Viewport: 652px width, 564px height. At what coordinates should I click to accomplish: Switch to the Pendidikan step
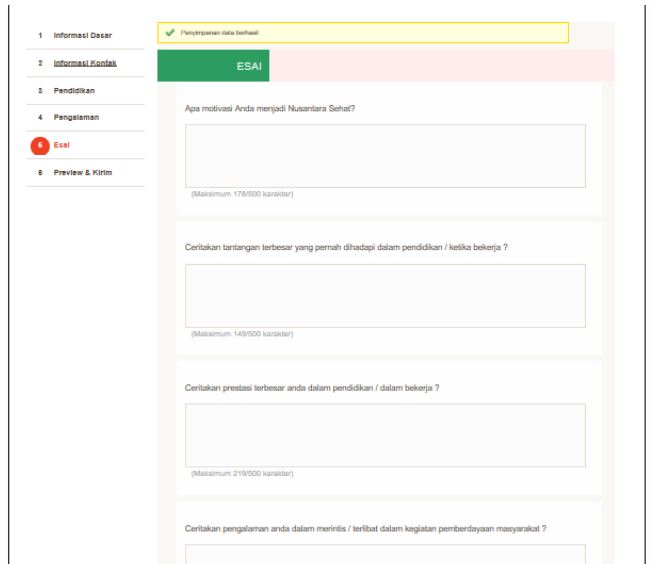click(74, 91)
